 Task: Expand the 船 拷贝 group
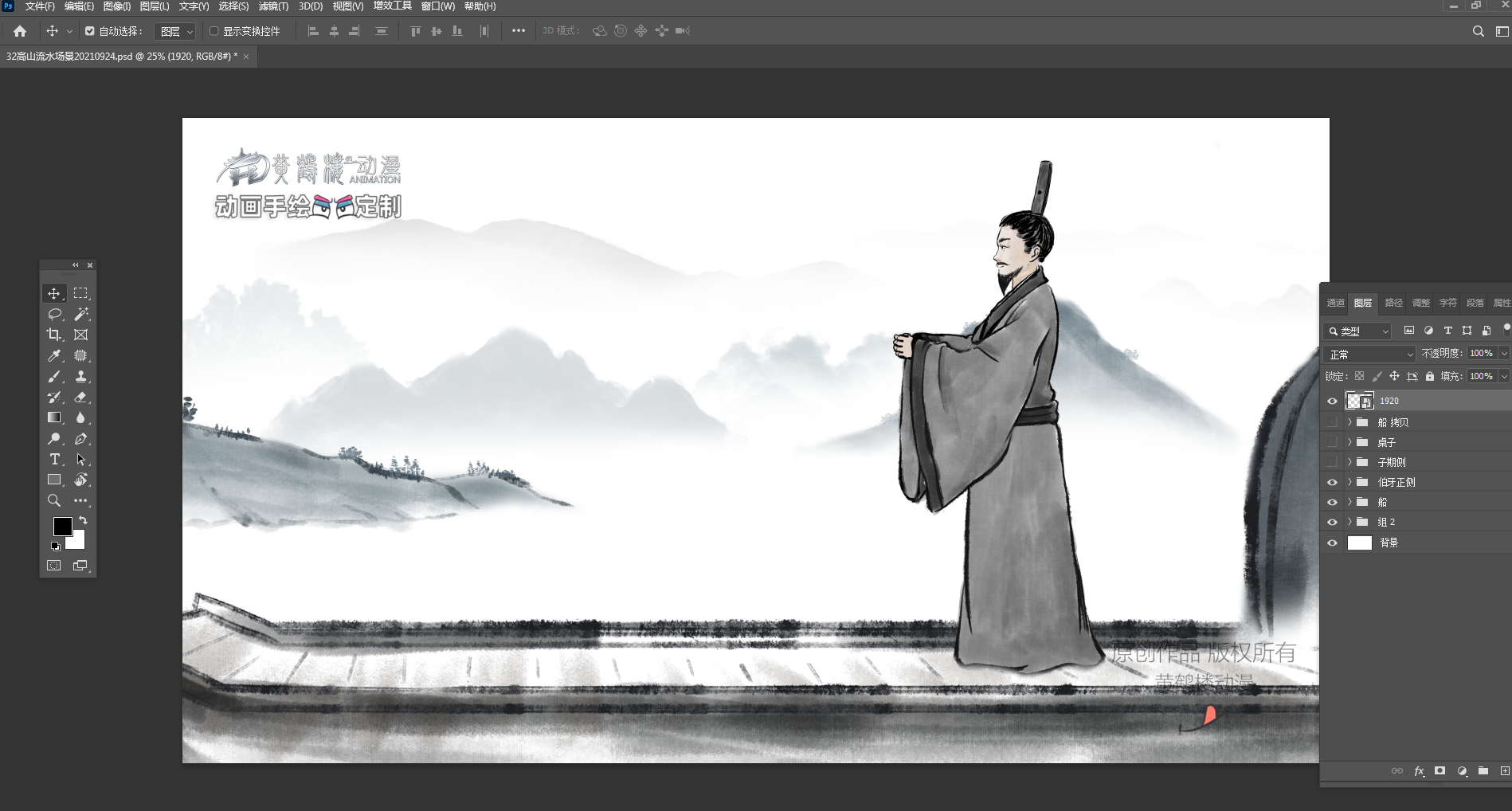(x=1349, y=422)
